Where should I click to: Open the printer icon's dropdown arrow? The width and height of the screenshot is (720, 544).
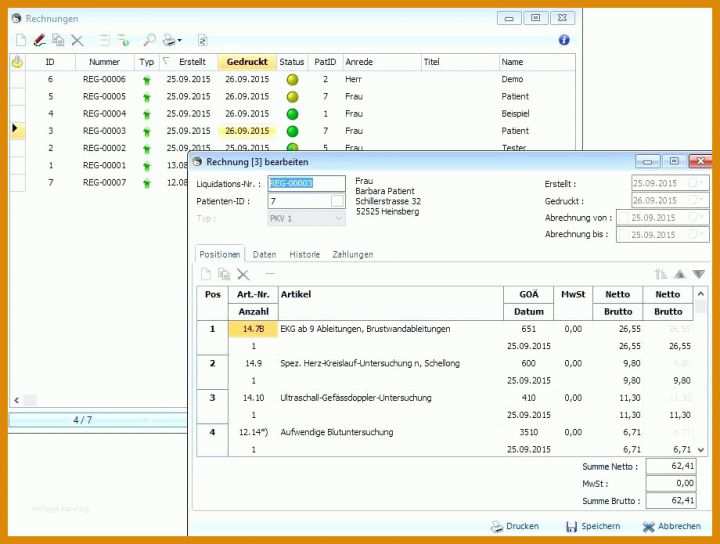pyautogui.click(x=180, y=40)
